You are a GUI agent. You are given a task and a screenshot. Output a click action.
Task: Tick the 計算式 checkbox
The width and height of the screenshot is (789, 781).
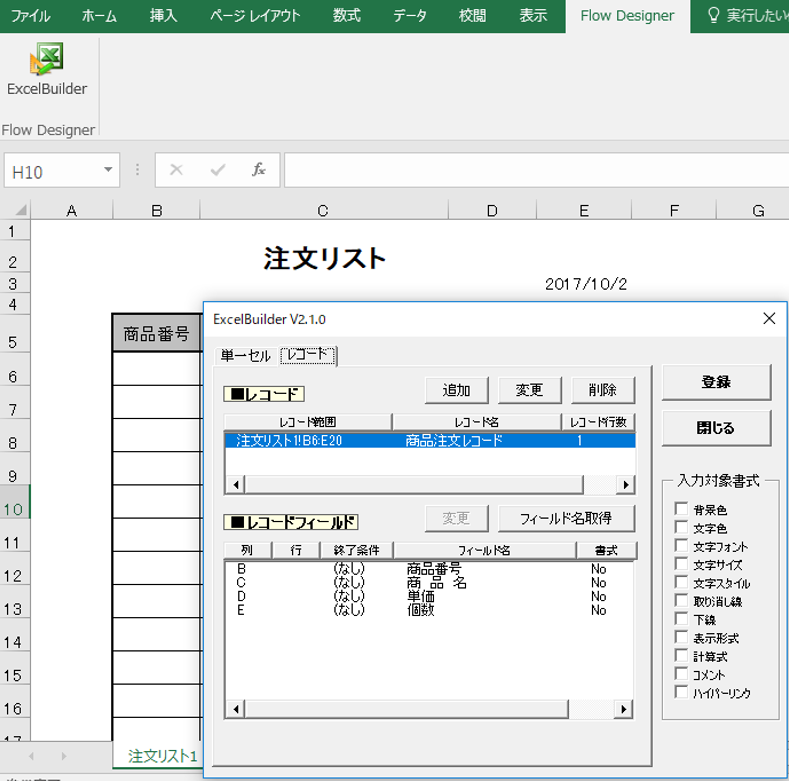click(681, 655)
